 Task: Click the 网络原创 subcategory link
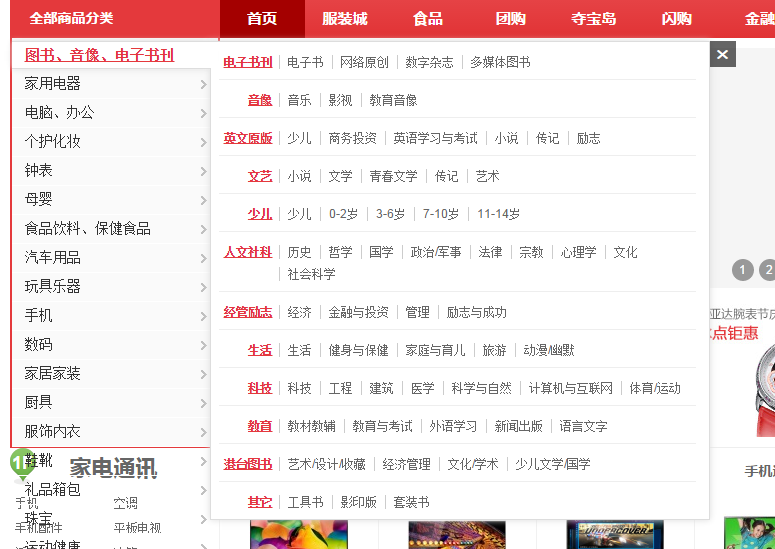[364, 62]
